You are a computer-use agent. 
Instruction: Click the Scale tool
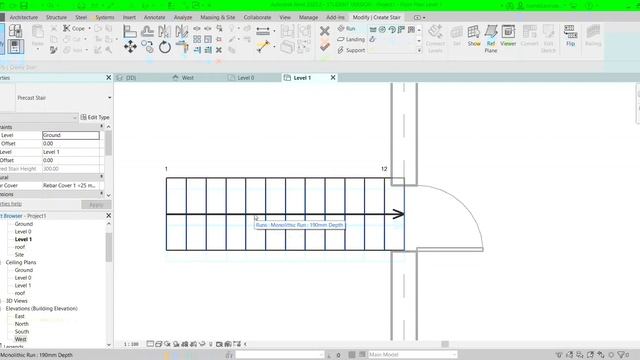click(x=208, y=39)
